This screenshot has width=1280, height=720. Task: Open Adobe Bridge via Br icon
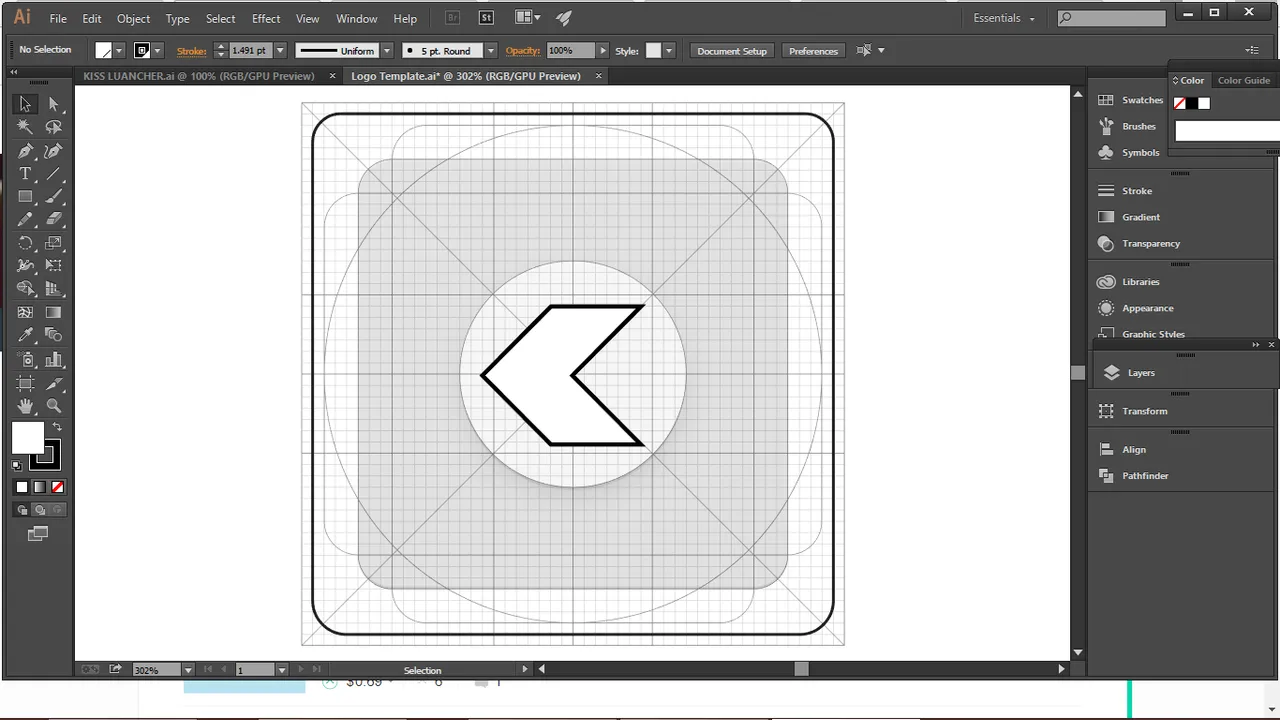coord(453,18)
